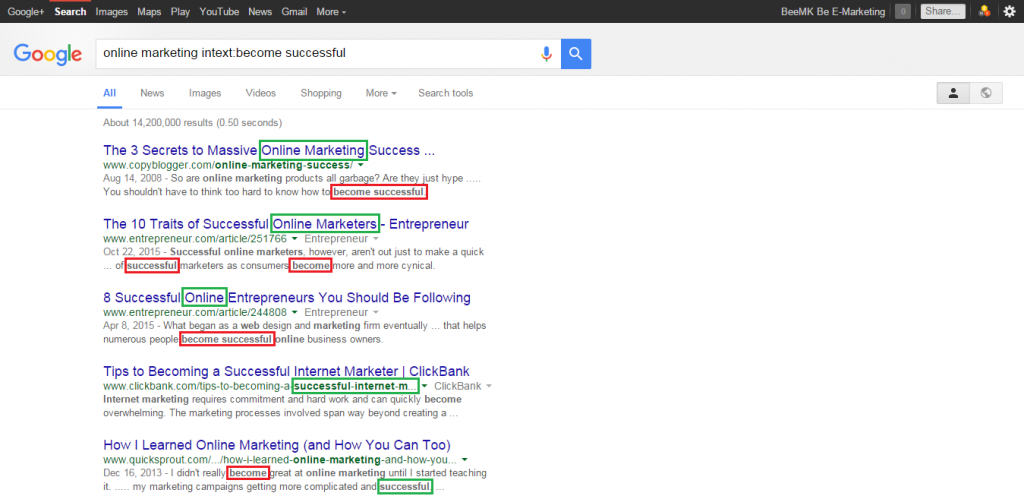The width and height of the screenshot is (1024, 496).
Task: Open Play in the top bar
Action: [x=180, y=12]
